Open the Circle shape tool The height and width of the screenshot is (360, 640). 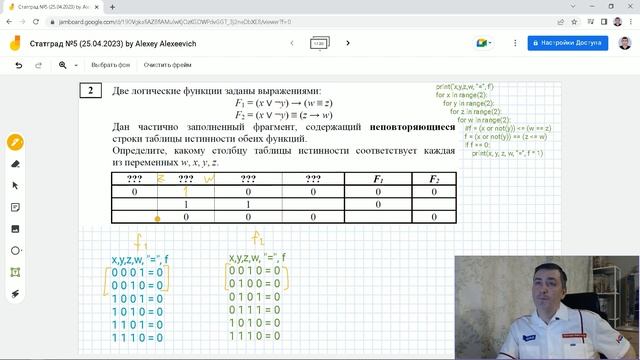click(16, 251)
